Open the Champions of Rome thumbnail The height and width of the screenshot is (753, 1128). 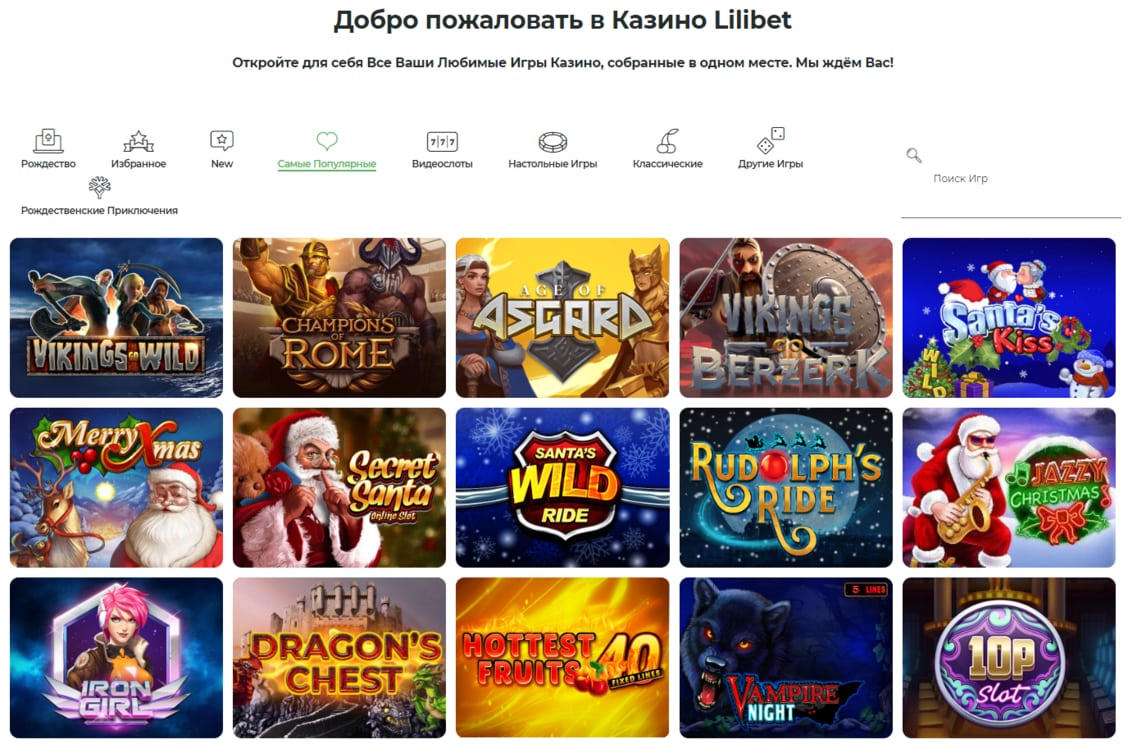[340, 318]
